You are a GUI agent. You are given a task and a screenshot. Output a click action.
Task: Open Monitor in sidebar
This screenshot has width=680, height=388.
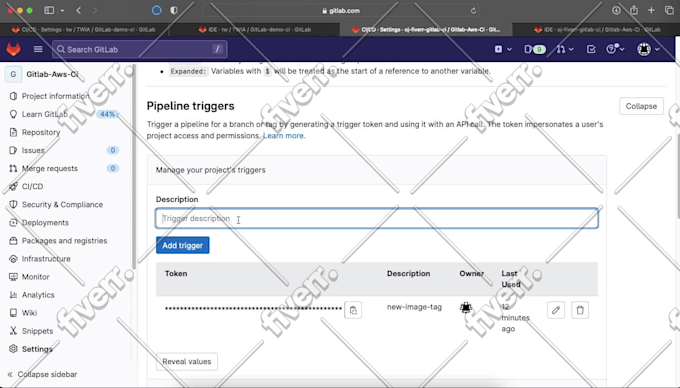36,277
